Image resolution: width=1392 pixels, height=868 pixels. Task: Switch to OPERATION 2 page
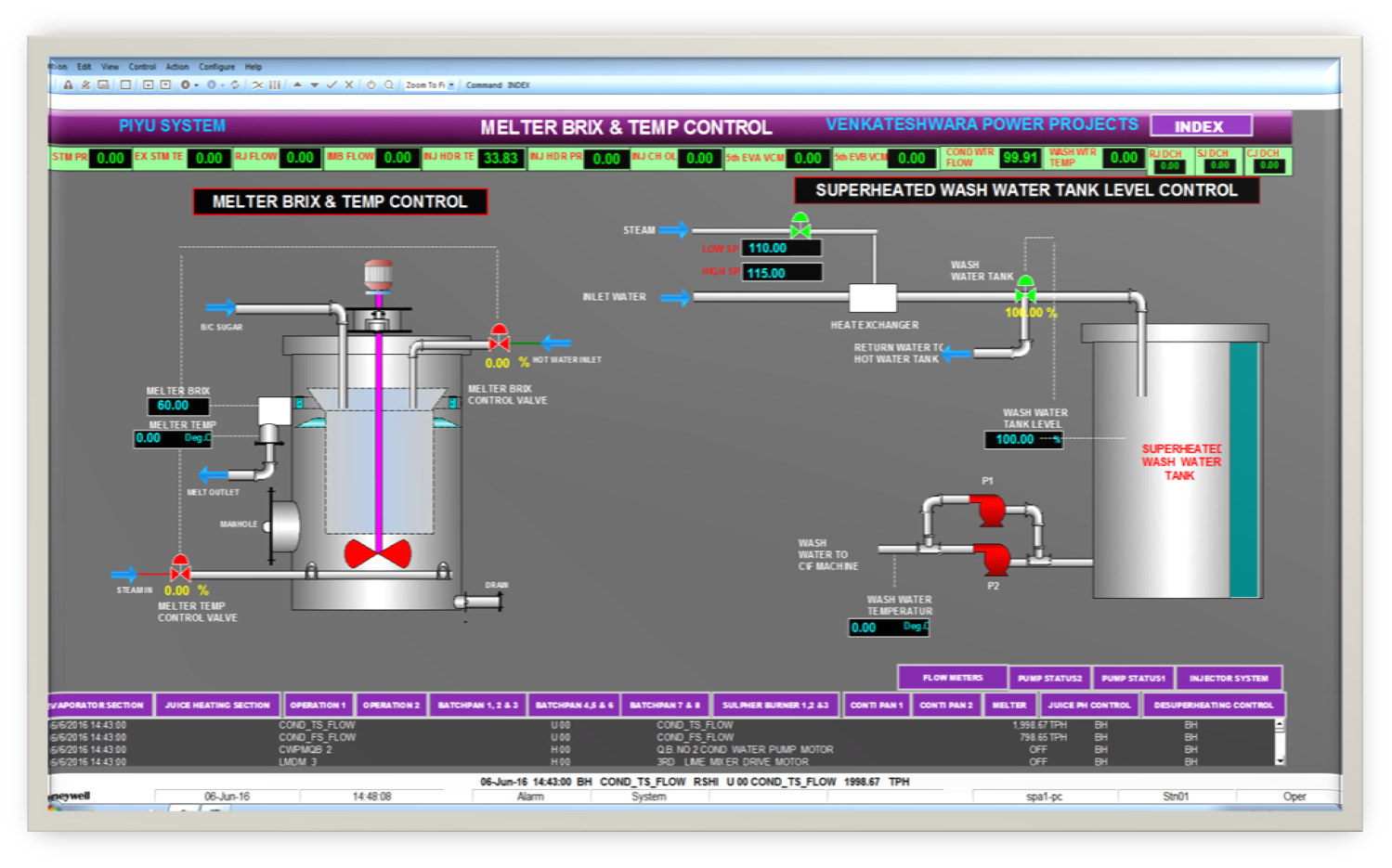click(x=391, y=706)
